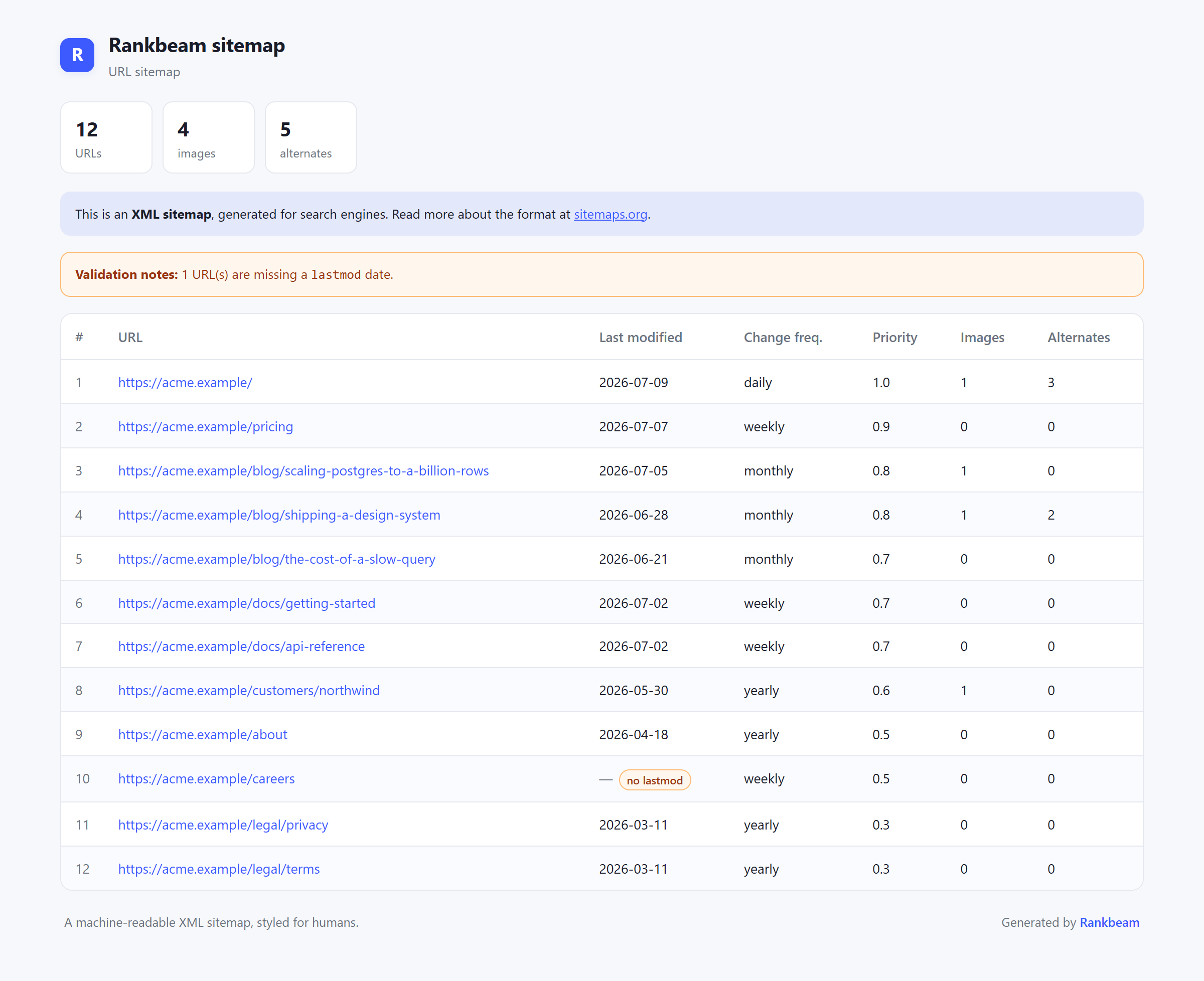
Task: Click the 'Change freq.' column header
Action: pos(783,338)
